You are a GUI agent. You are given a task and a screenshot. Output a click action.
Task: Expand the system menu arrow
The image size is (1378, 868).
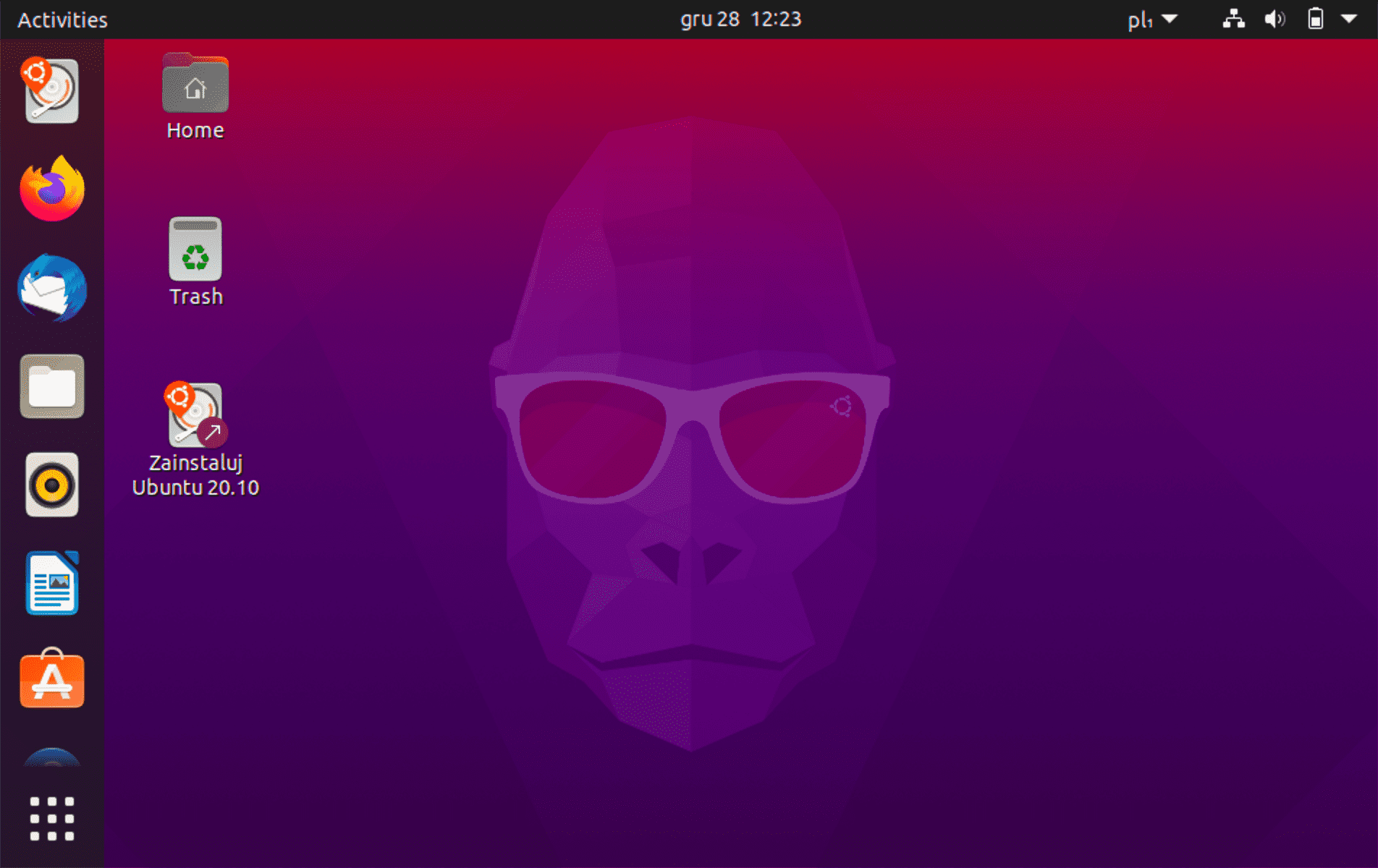coord(1349,19)
